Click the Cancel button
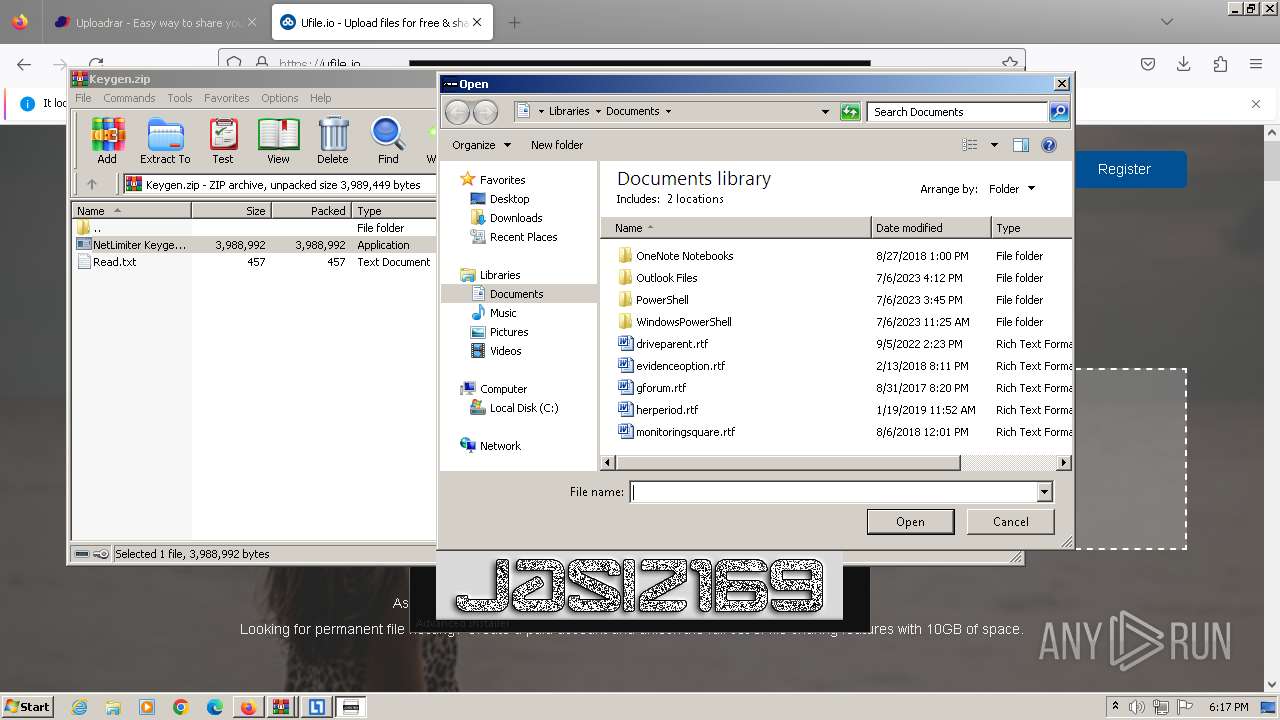The height and width of the screenshot is (720, 1280). (x=1011, y=522)
